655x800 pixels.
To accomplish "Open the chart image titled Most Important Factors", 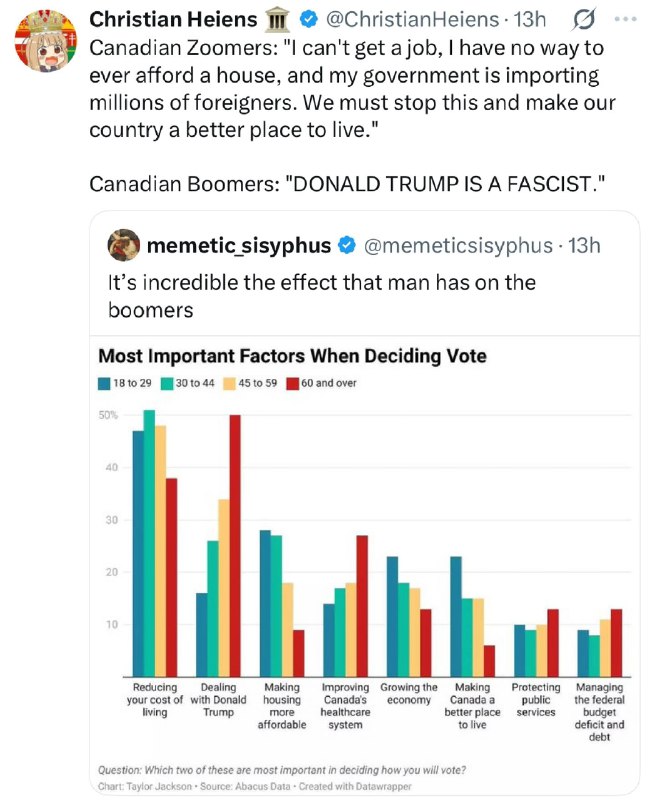I will click(364, 565).
